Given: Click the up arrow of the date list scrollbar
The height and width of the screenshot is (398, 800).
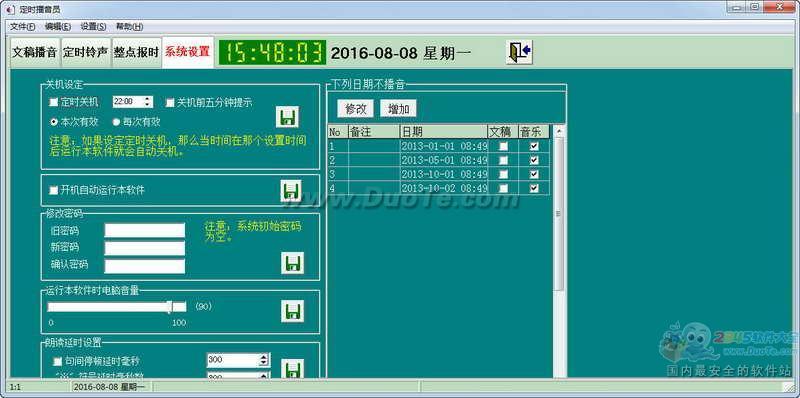Looking at the screenshot, I should (x=559, y=131).
